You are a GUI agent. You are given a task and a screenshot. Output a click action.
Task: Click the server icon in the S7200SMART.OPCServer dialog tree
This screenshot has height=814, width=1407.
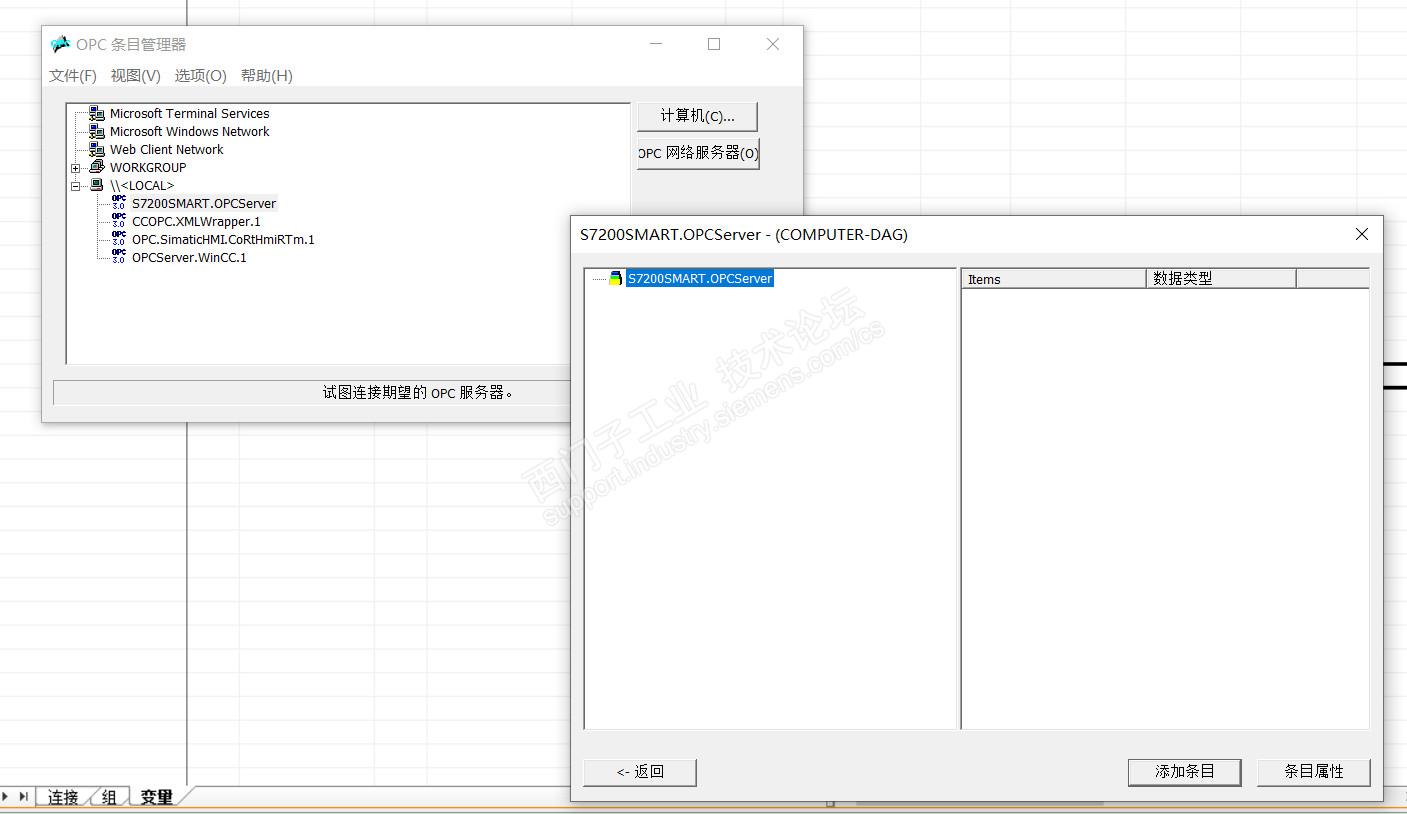(616, 278)
